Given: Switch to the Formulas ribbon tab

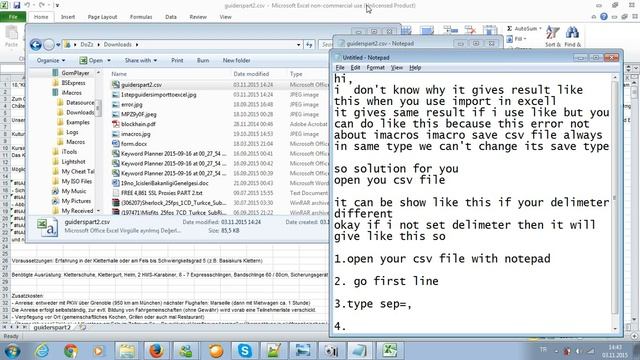Looking at the screenshot, I should click(141, 17).
